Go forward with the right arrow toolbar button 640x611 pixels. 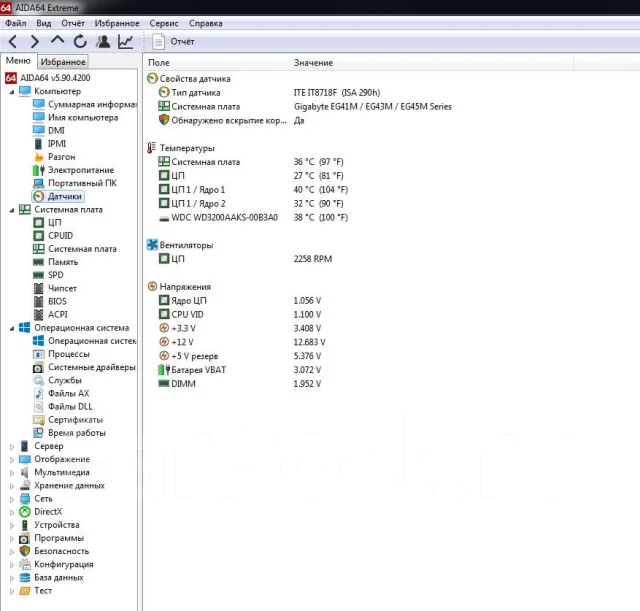35,41
